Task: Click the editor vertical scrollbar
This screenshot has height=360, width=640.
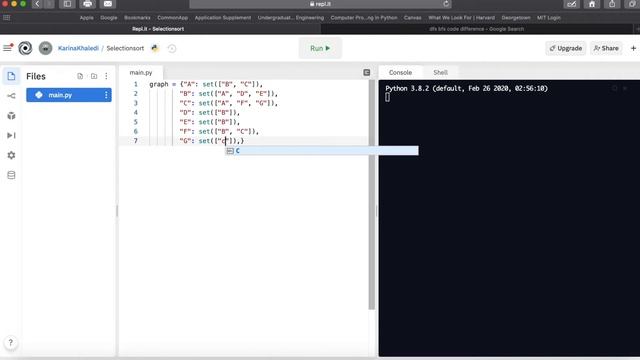Action: tap(371, 194)
